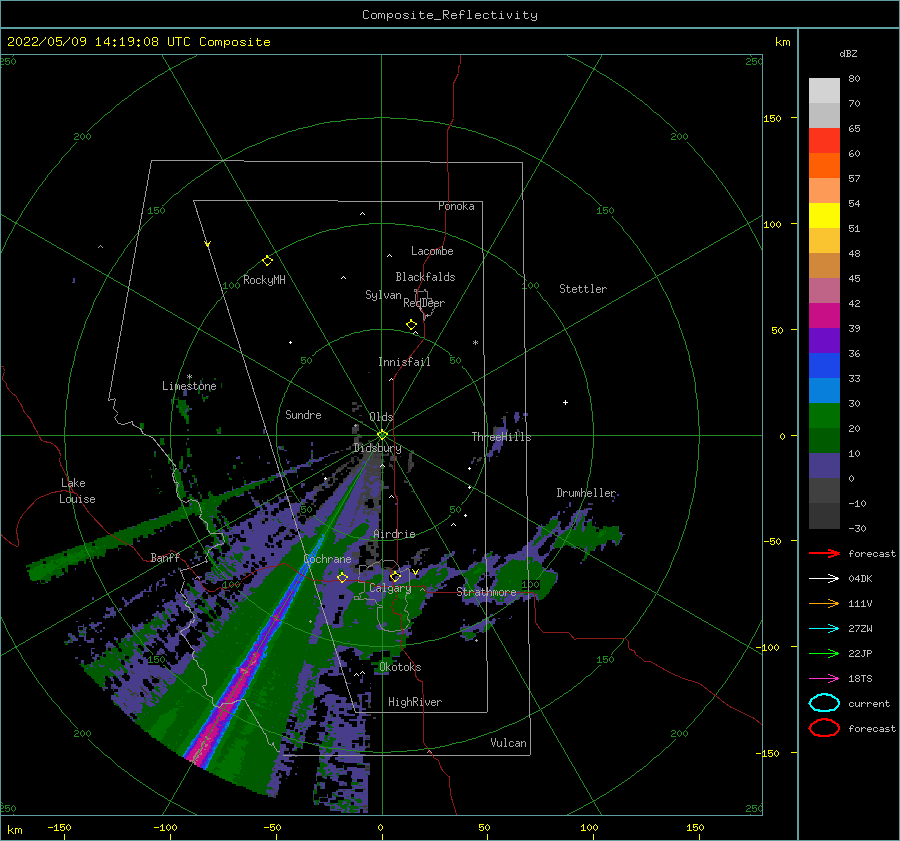Click the Stettler city label
900x841 pixels.
point(583,289)
